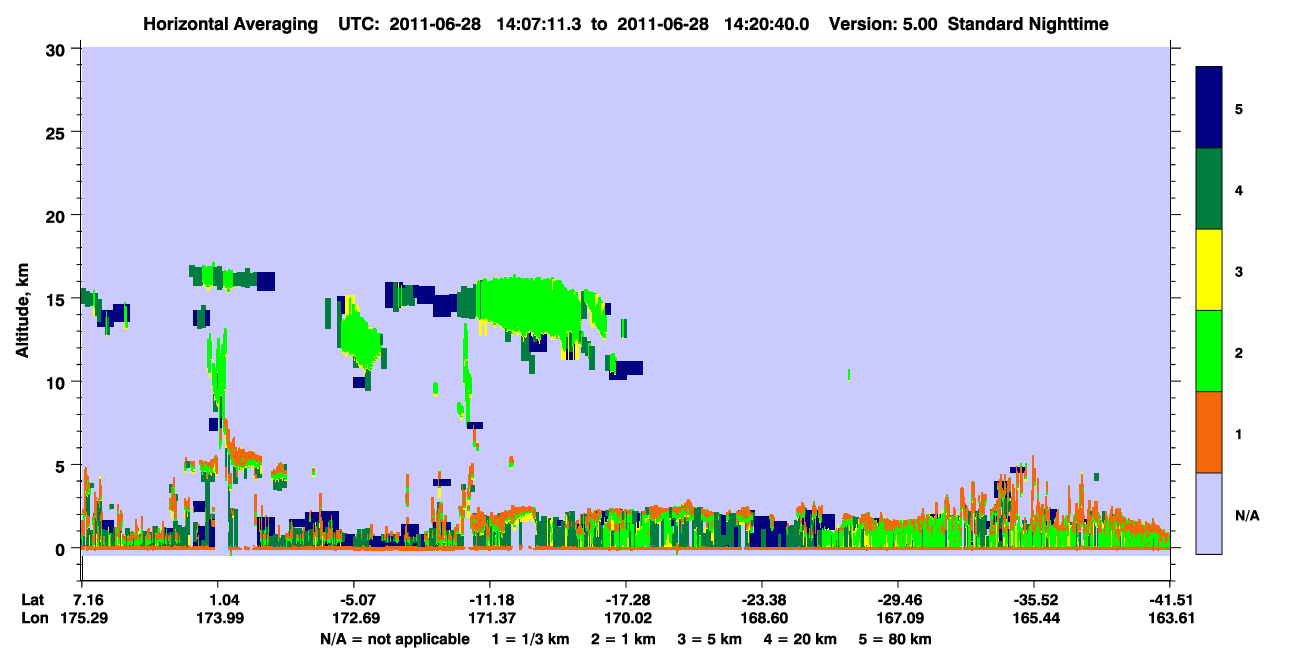Click the lavender N/A color bar segment
This screenshot has height=667, width=1300.
1209,513
